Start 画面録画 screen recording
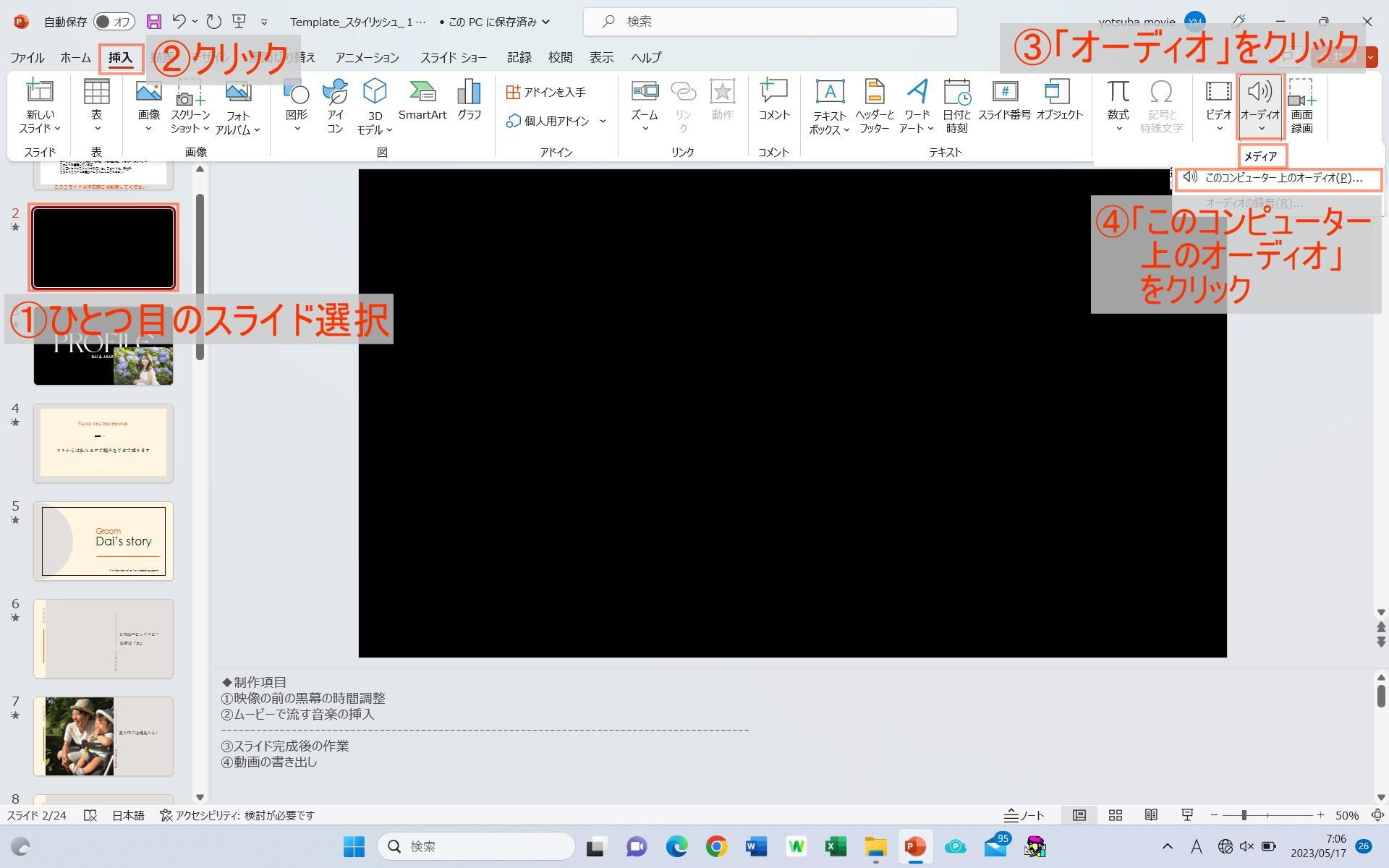 tap(1301, 107)
